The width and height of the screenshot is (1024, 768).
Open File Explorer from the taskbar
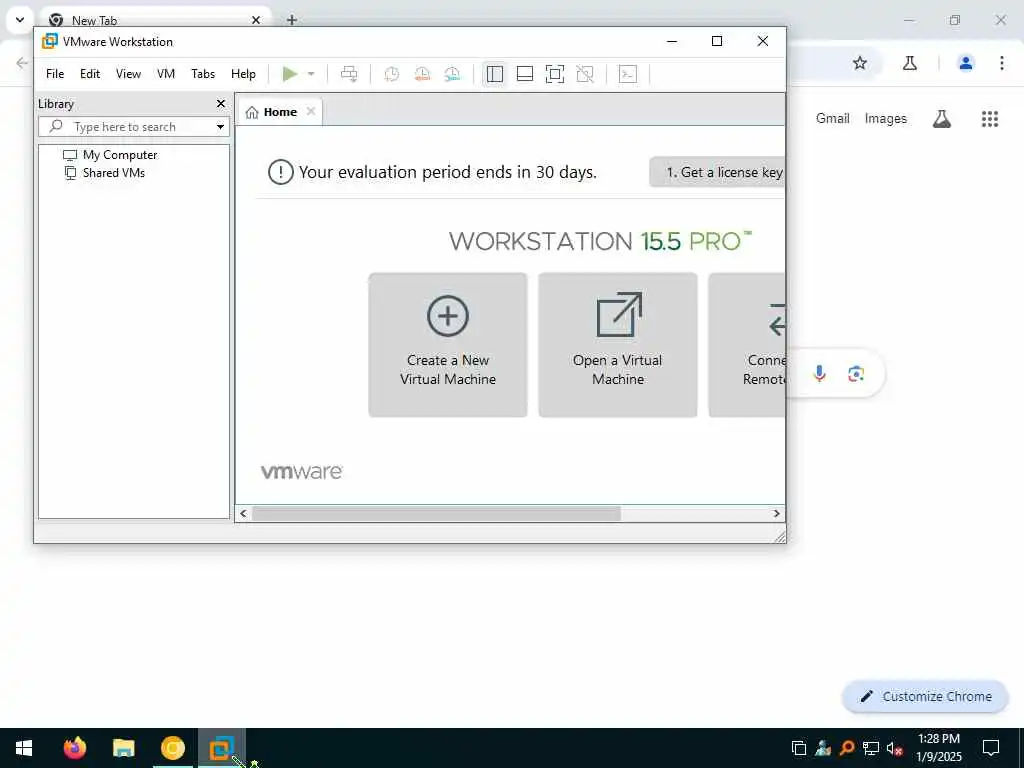(x=123, y=748)
